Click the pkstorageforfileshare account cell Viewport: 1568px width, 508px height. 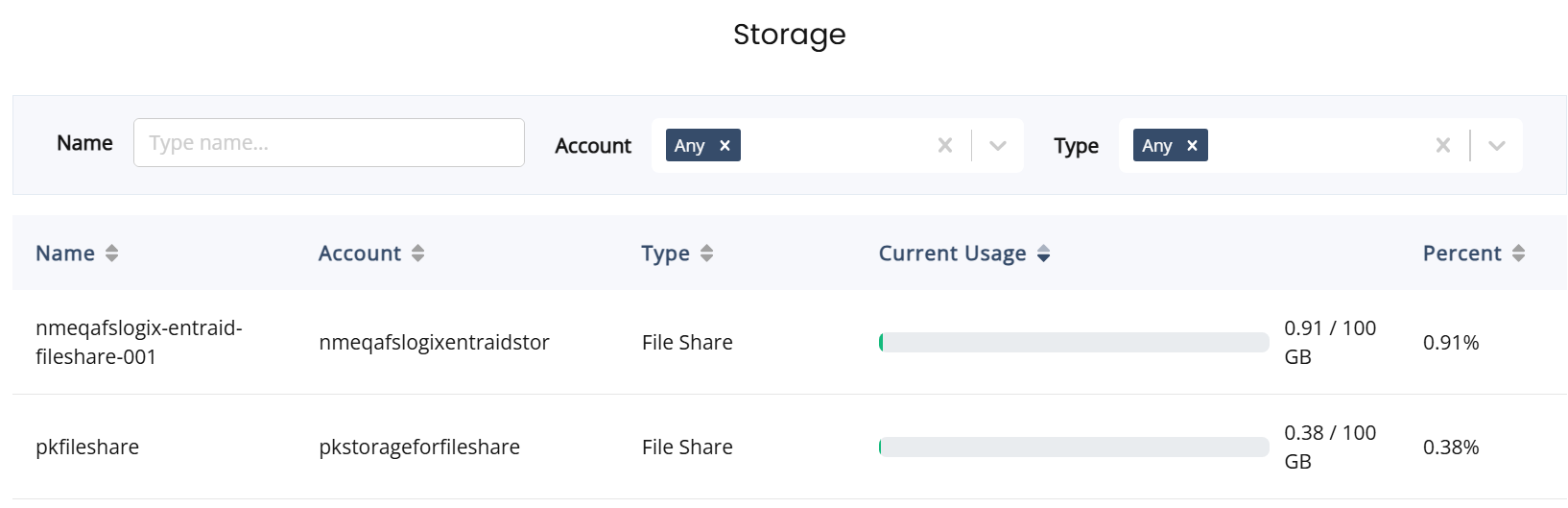(x=419, y=448)
